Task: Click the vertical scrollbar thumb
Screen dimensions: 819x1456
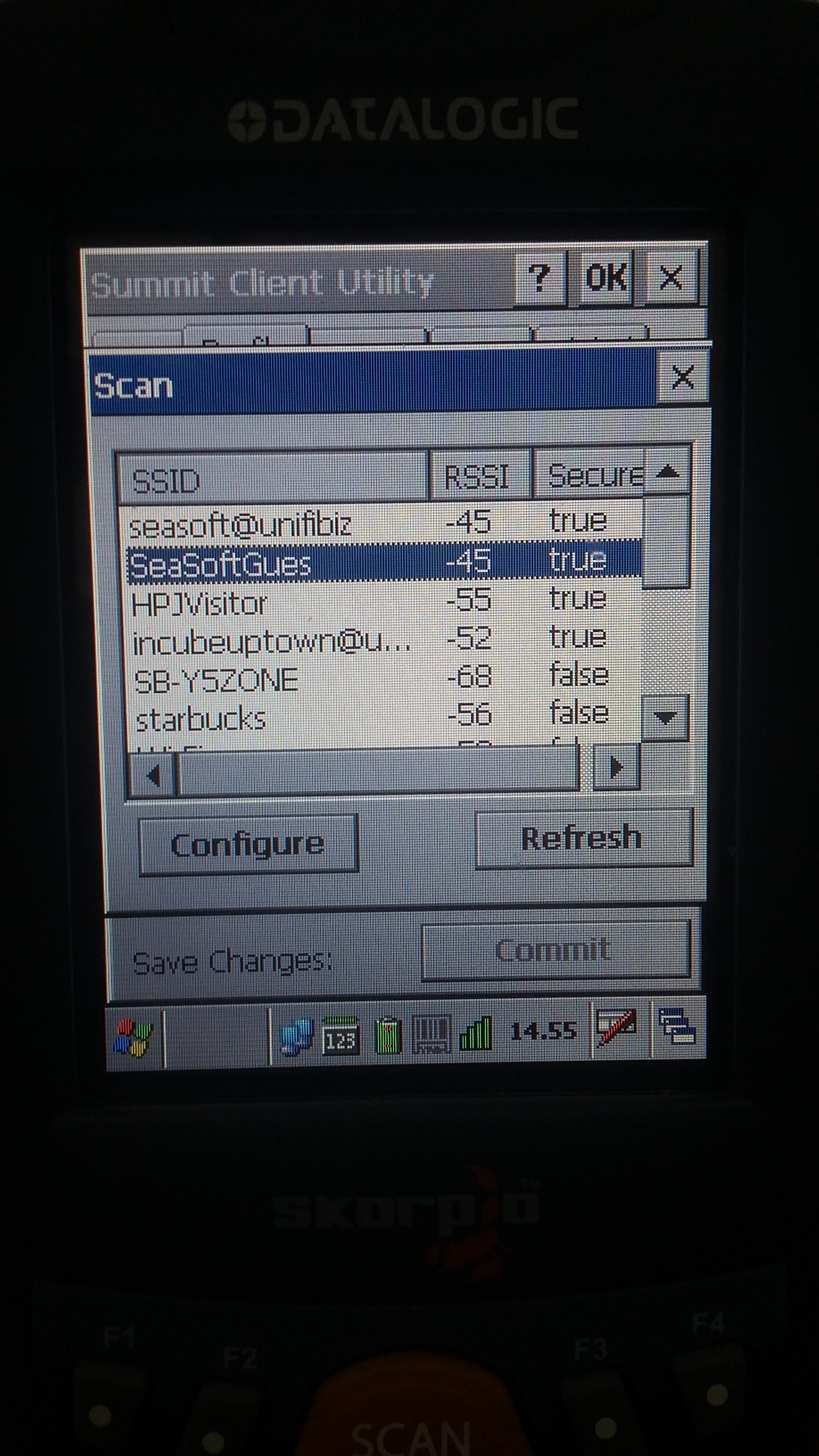Action: click(x=666, y=542)
